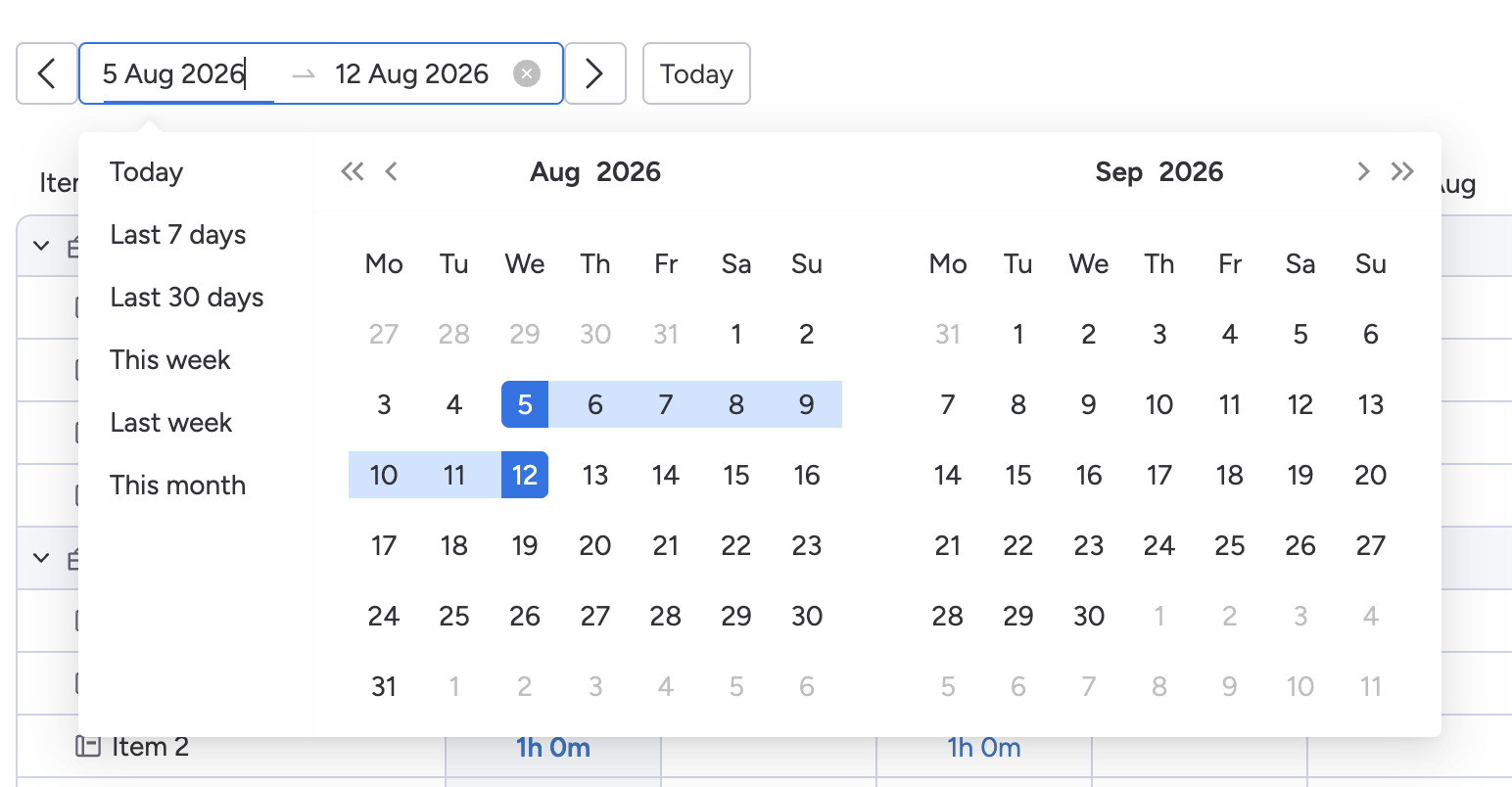This screenshot has height=787, width=1512.
Task: Jump back one year in calendar
Action: pyautogui.click(x=352, y=172)
